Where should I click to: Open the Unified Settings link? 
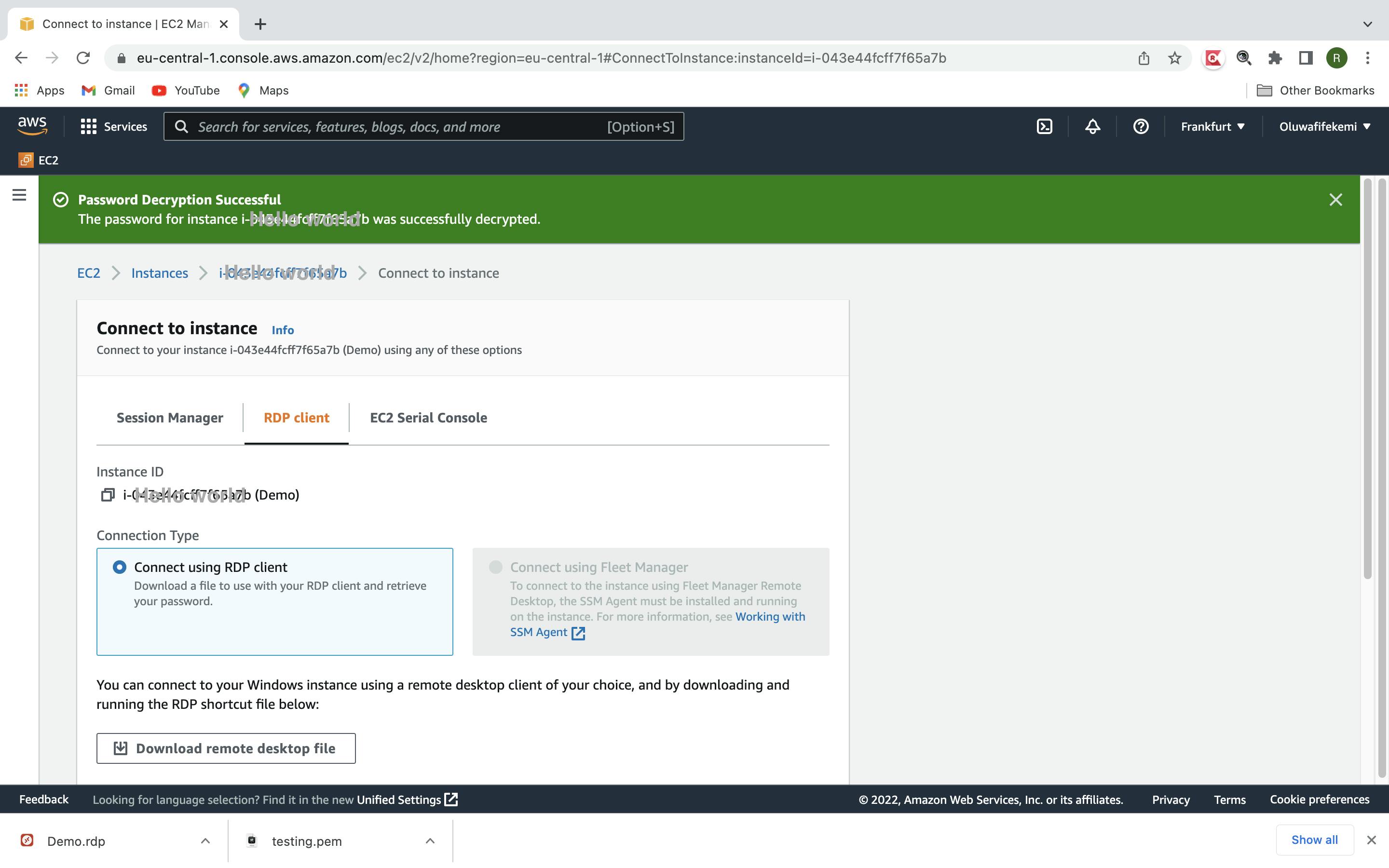click(x=407, y=800)
